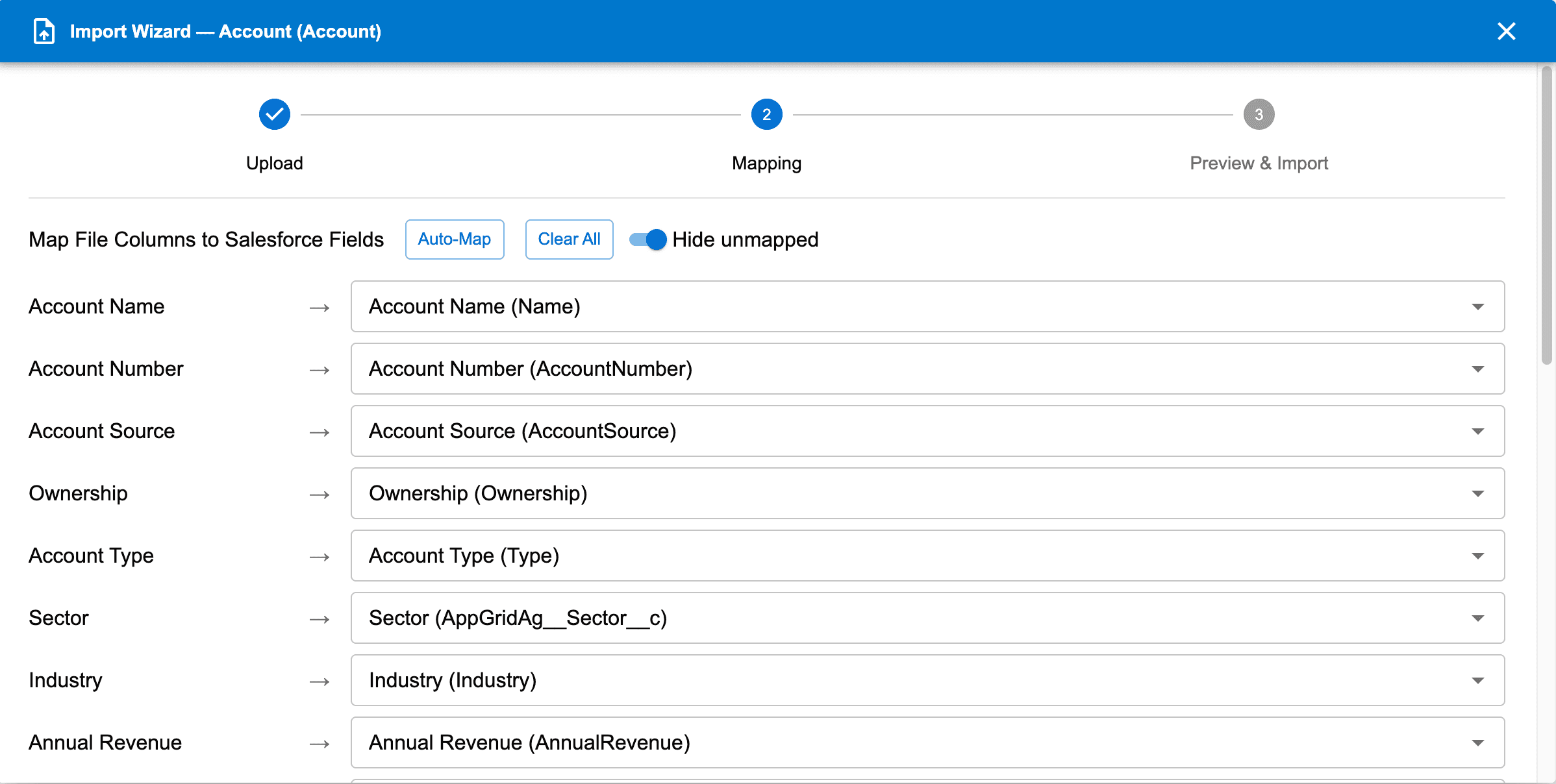Viewport: 1556px width, 784px height.
Task: Return to the Upload step label
Action: tap(274, 163)
